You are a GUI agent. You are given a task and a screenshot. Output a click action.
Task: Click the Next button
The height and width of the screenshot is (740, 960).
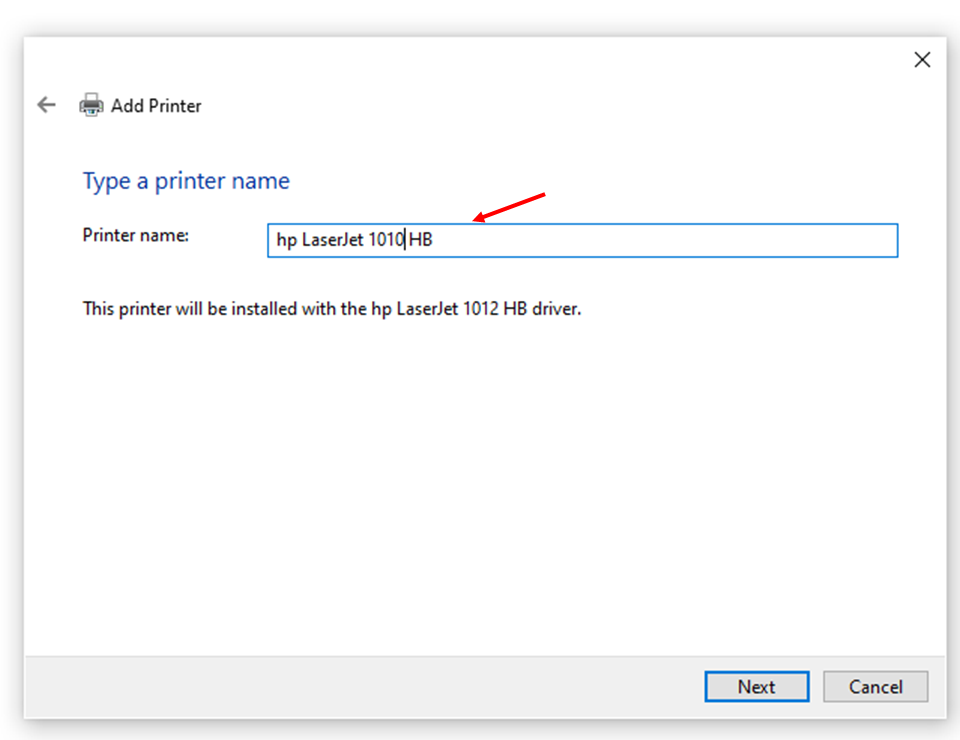tap(757, 687)
